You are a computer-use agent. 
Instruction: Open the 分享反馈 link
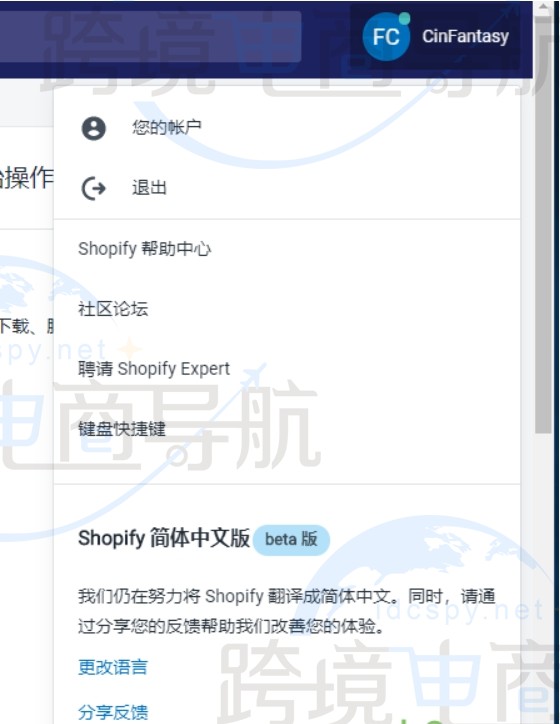(x=113, y=712)
